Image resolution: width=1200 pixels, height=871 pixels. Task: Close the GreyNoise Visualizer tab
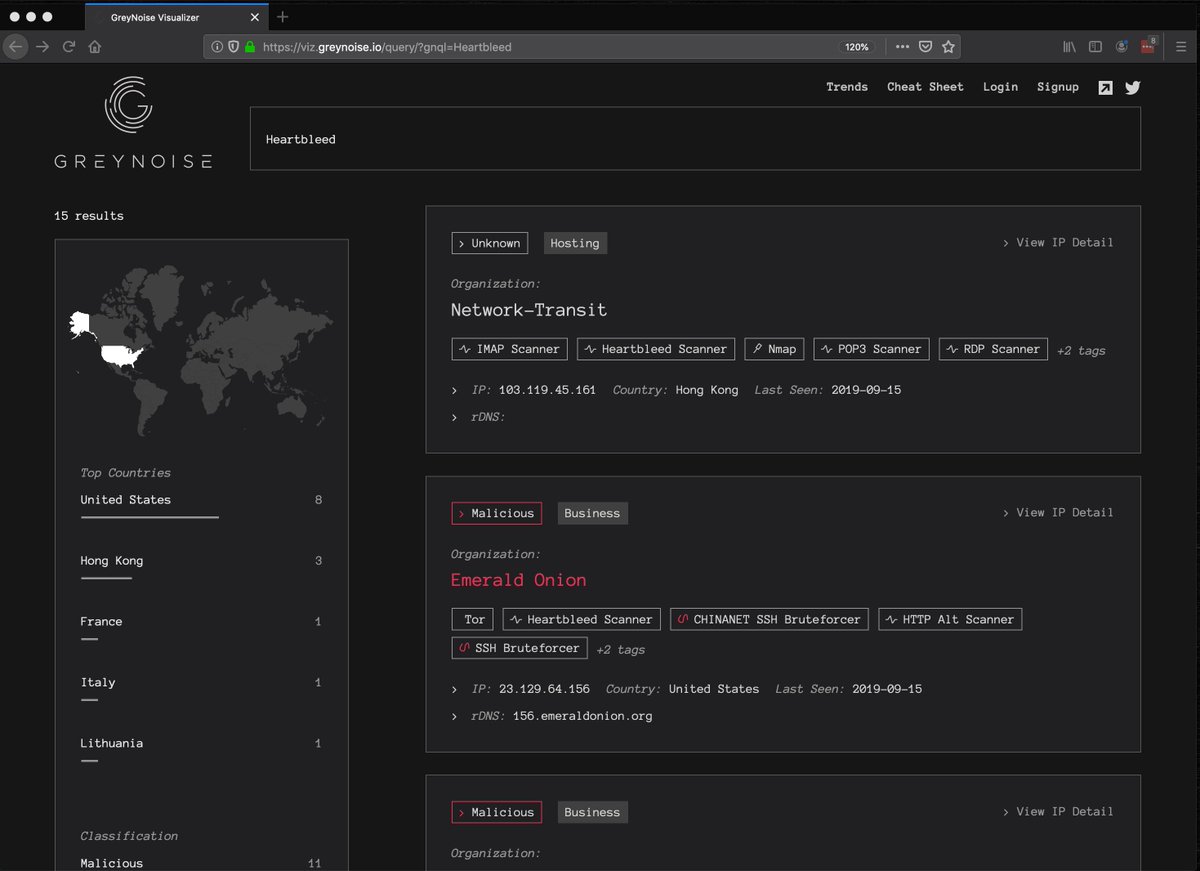tap(255, 17)
